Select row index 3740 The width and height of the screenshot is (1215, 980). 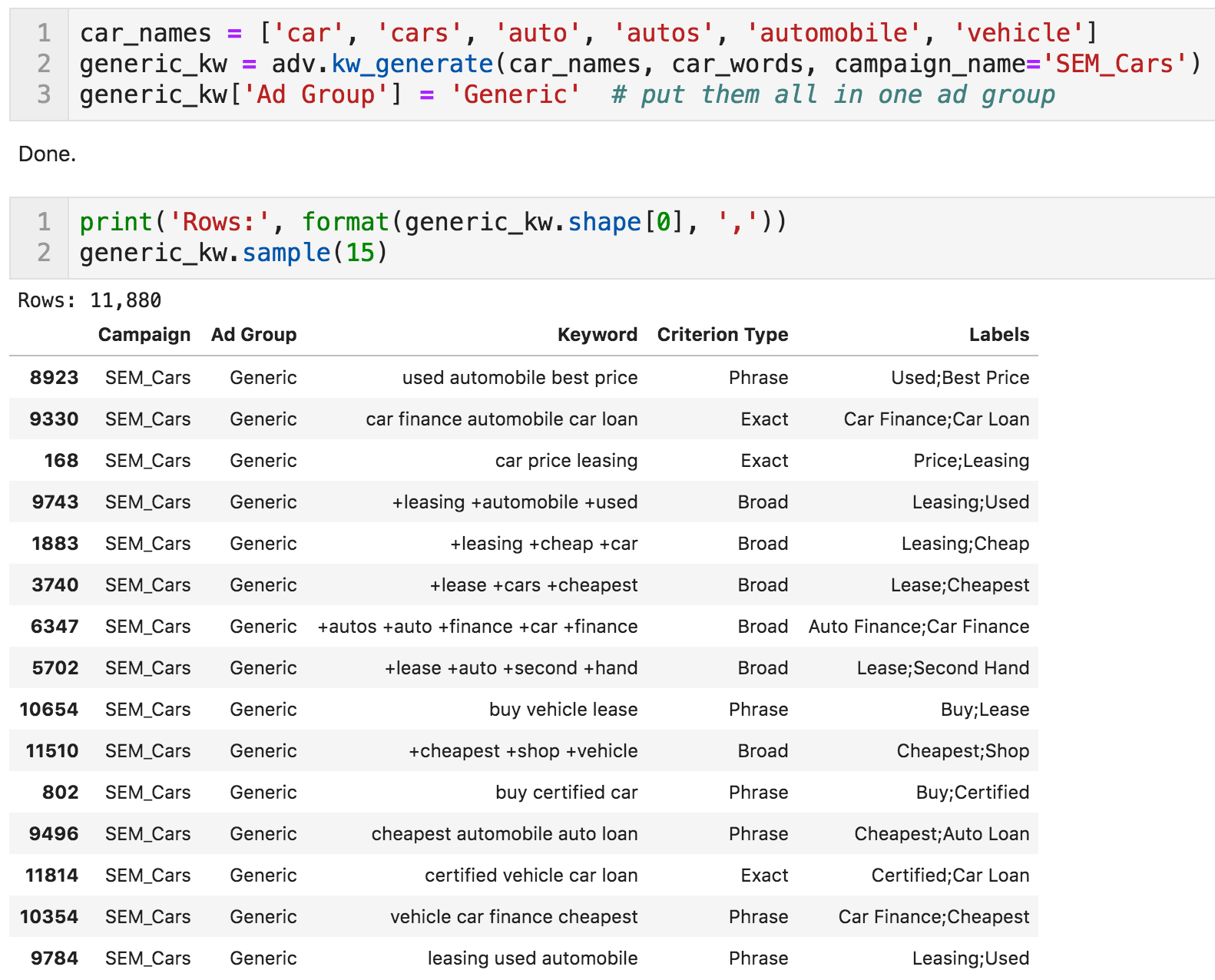coord(55,585)
